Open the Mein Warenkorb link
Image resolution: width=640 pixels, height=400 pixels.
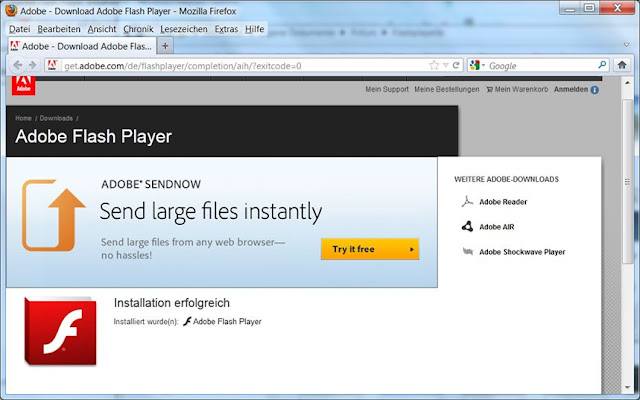[521, 89]
